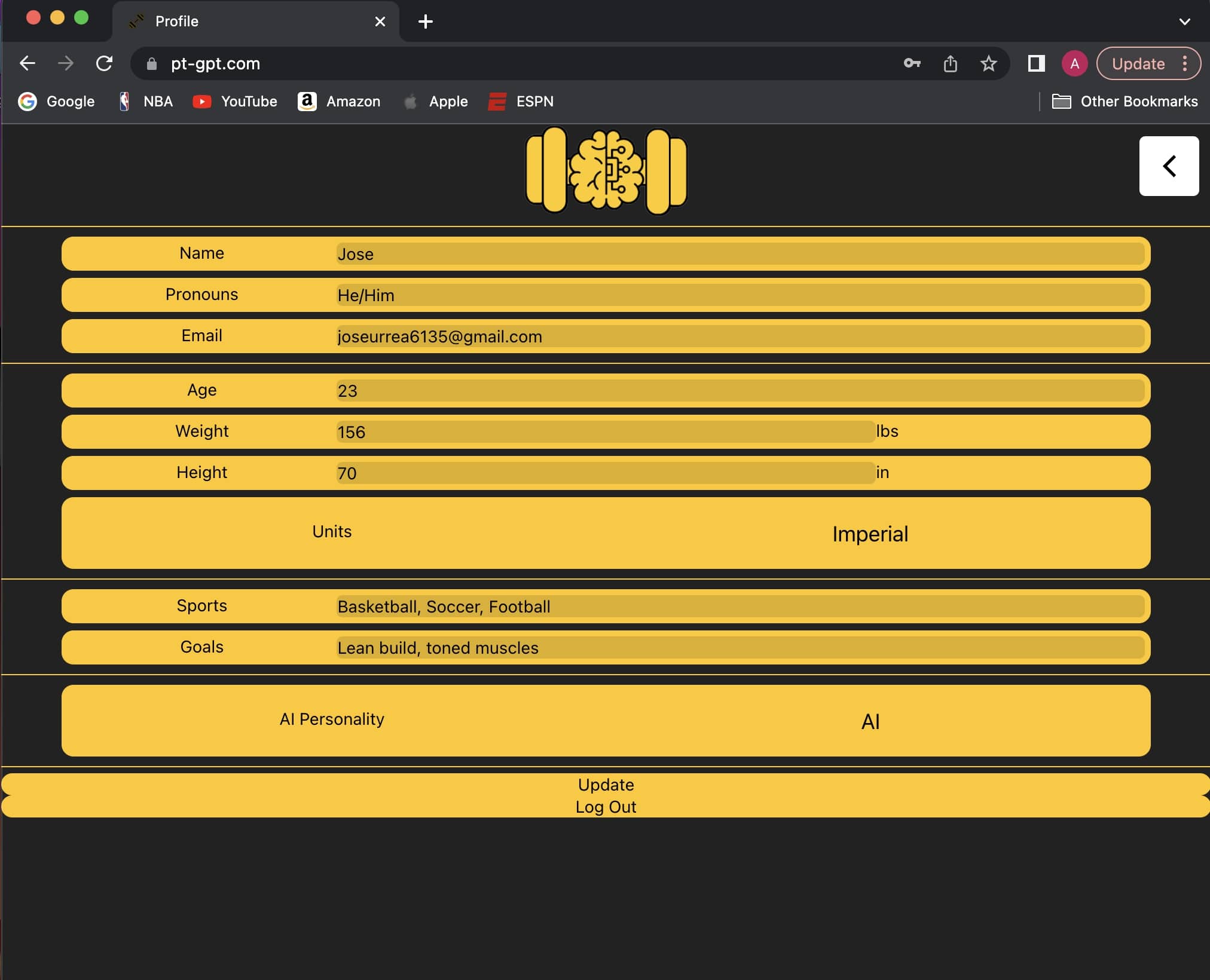The width and height of the screenshot is (1210, 980).
Task: Open the profile avatar A icon
Action: [x=1074, y=63]
